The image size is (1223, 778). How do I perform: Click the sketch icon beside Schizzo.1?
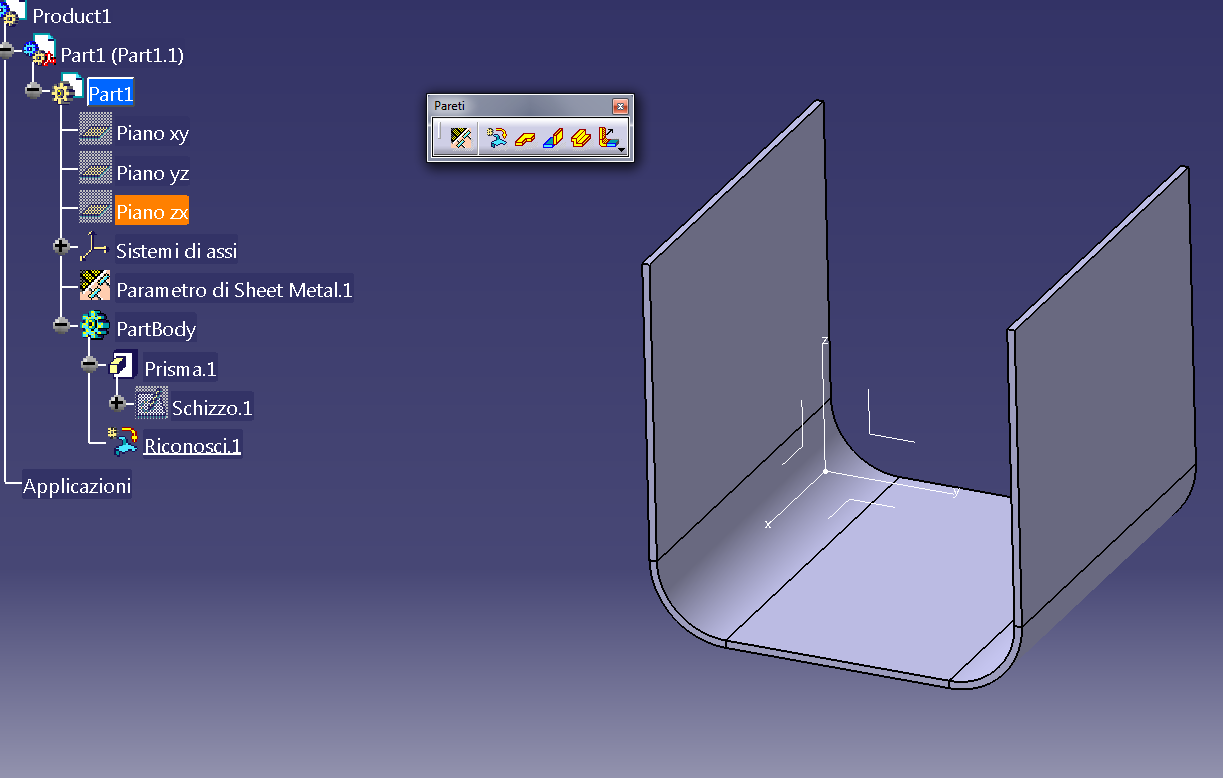point(150,403)
